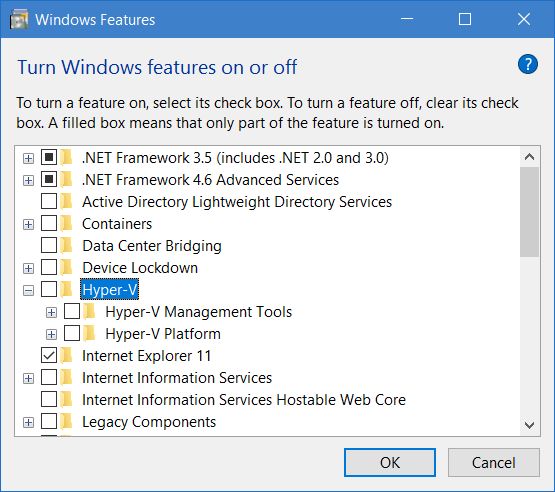Enable the Device Lockdown checkbox
This screenshot has width=555, height=492.
click(49, 267)
